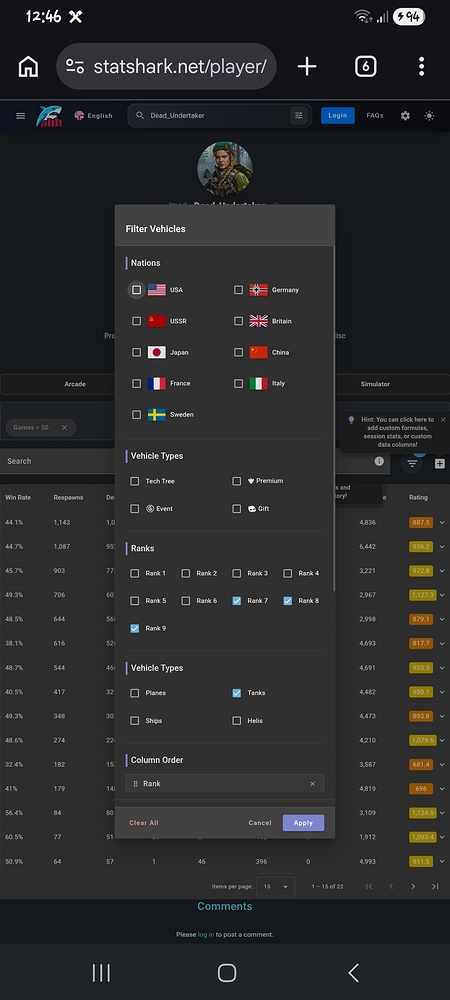This screenshot has height=1000, width=450.
Task: Click Clear All in filter dialog
Action: click(144, 823)
